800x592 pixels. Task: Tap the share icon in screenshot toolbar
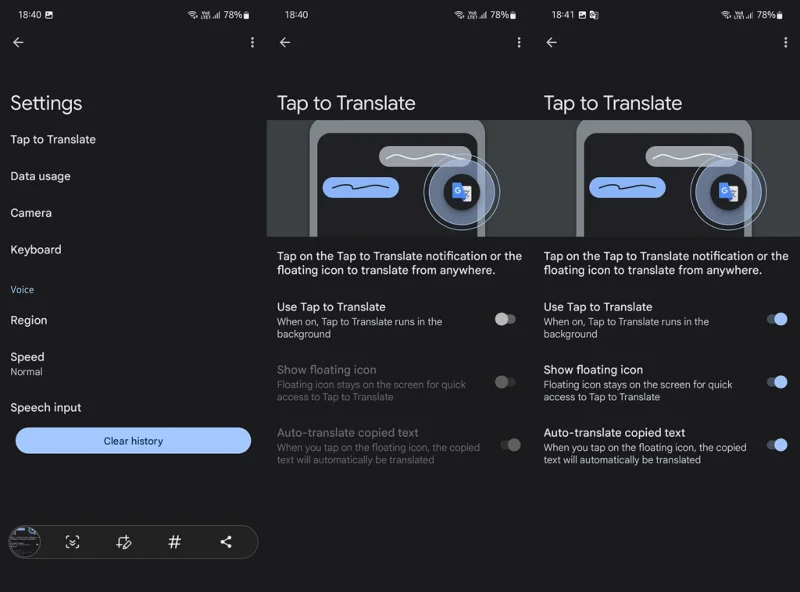[226, 541]
